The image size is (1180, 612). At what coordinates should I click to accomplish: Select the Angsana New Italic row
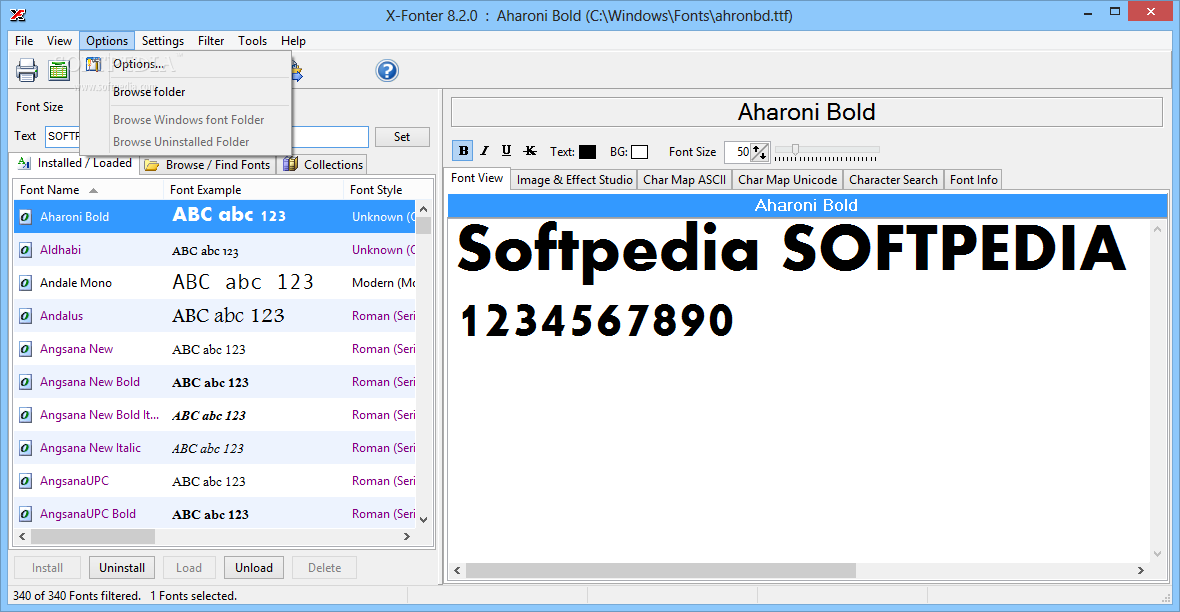(x=214, y=448)
